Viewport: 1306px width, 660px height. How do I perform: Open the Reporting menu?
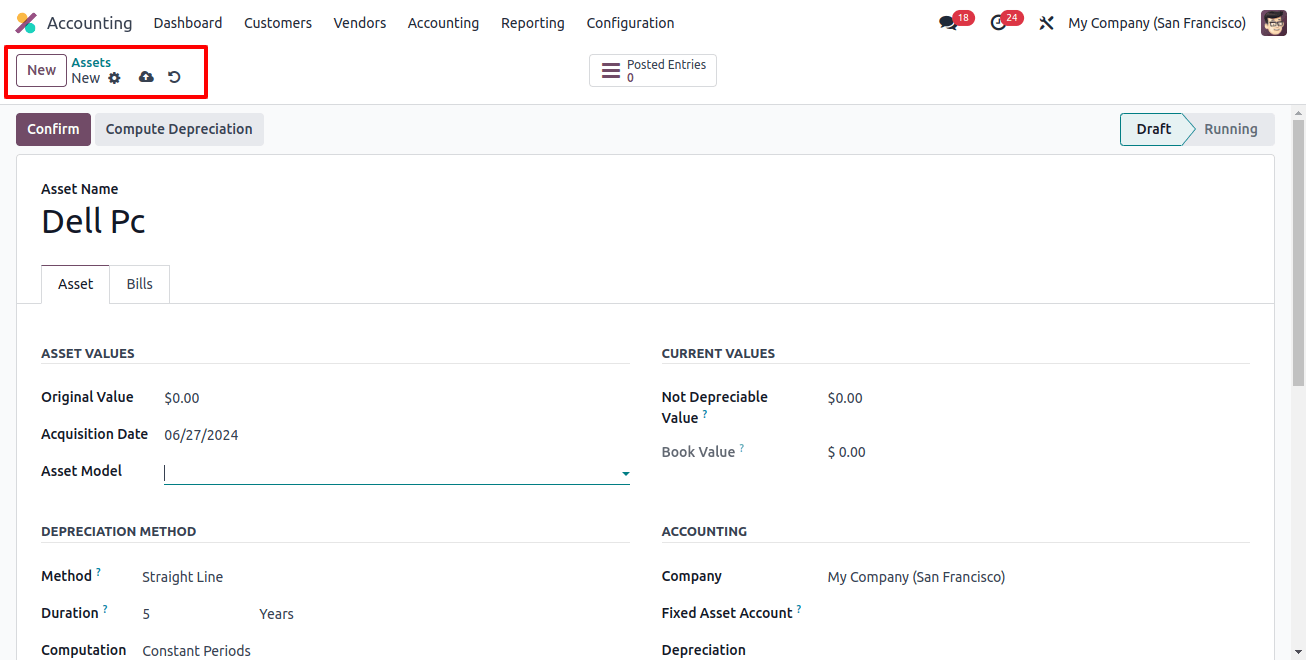click(533, 22)
